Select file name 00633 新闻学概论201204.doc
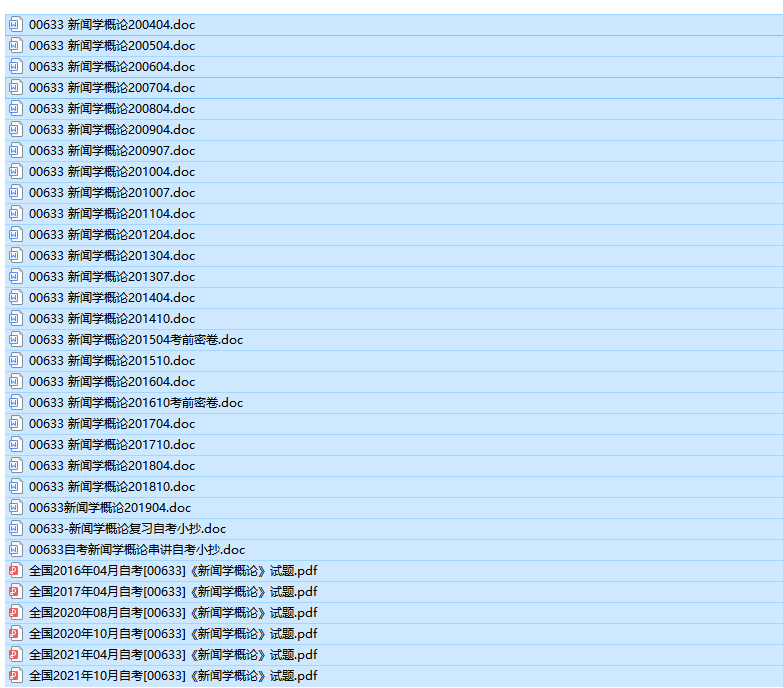The image size is (783, 688). coord(112,234)
